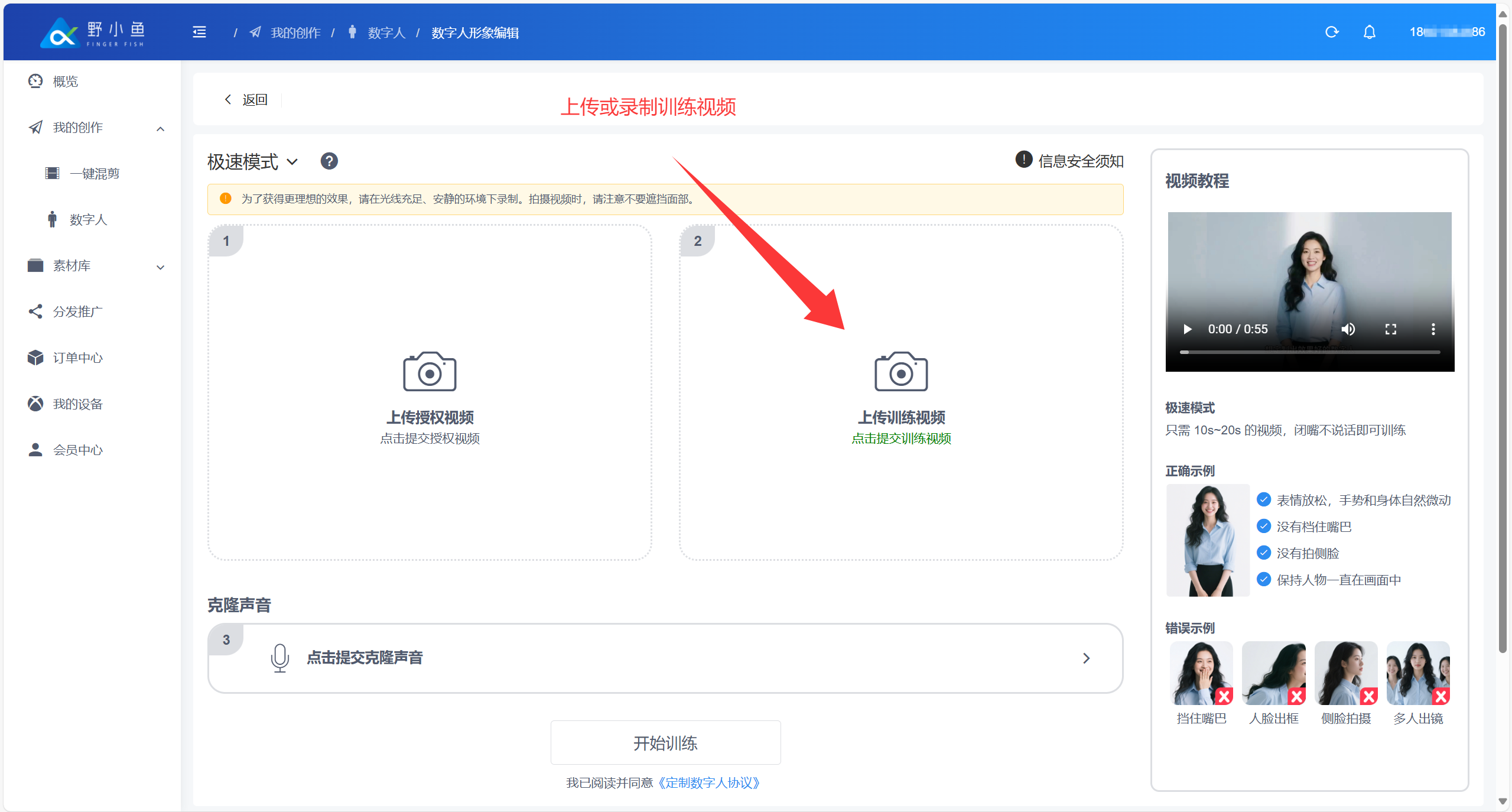Click the refresh icon in header
This screenshot has height=812, width=1512.
click(1331, 32)
